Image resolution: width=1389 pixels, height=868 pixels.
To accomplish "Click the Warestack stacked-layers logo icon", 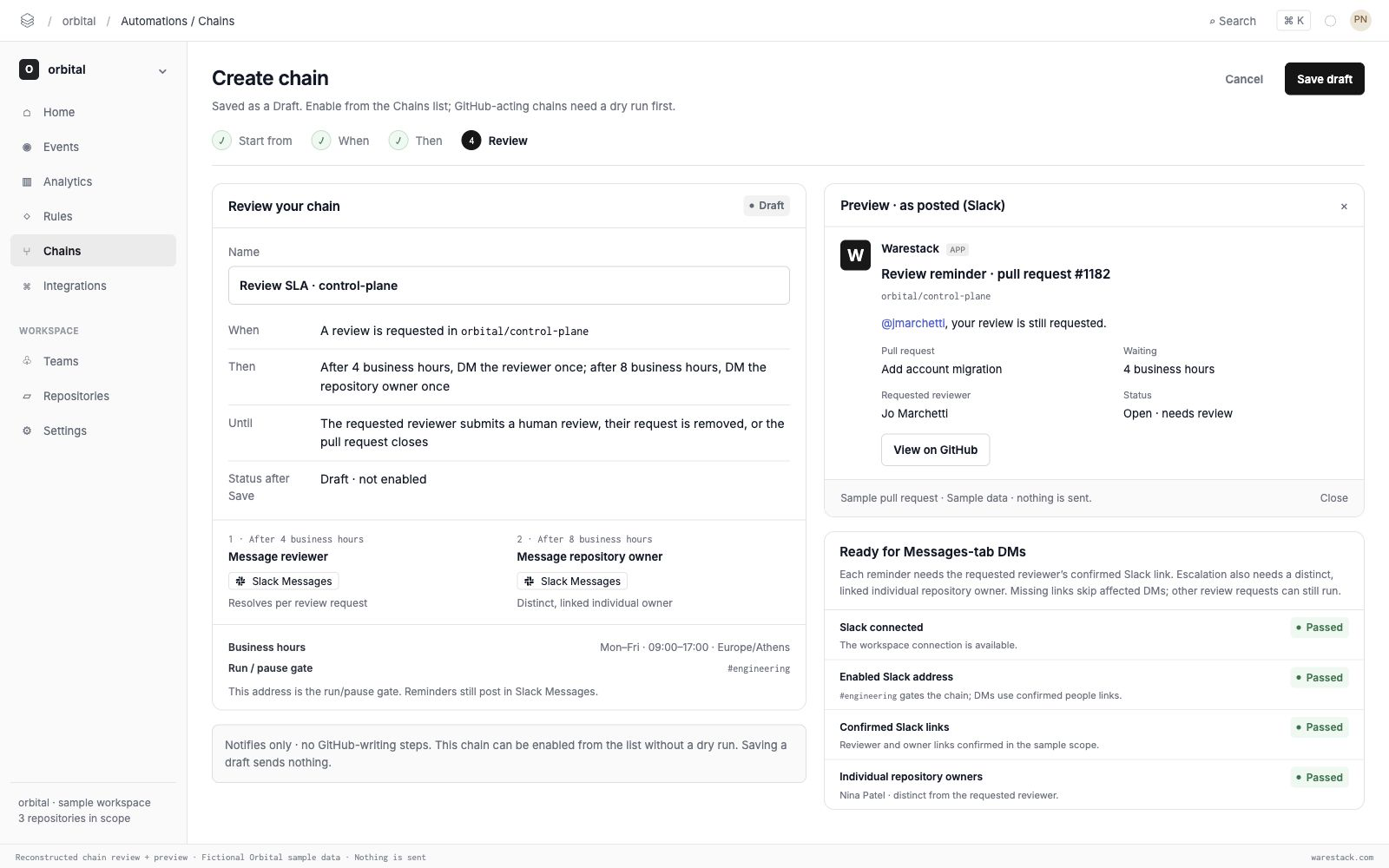I will 27,21.
